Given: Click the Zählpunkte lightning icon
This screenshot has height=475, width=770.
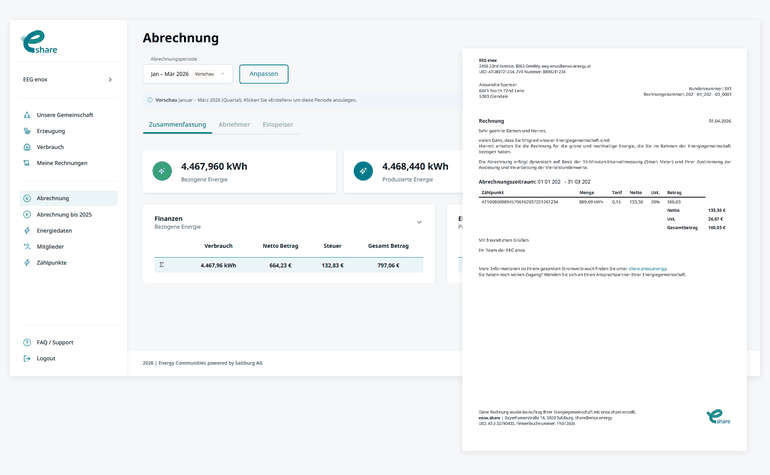Looking at the screenshot, I should pyautogui.click(x=27, y=263).
